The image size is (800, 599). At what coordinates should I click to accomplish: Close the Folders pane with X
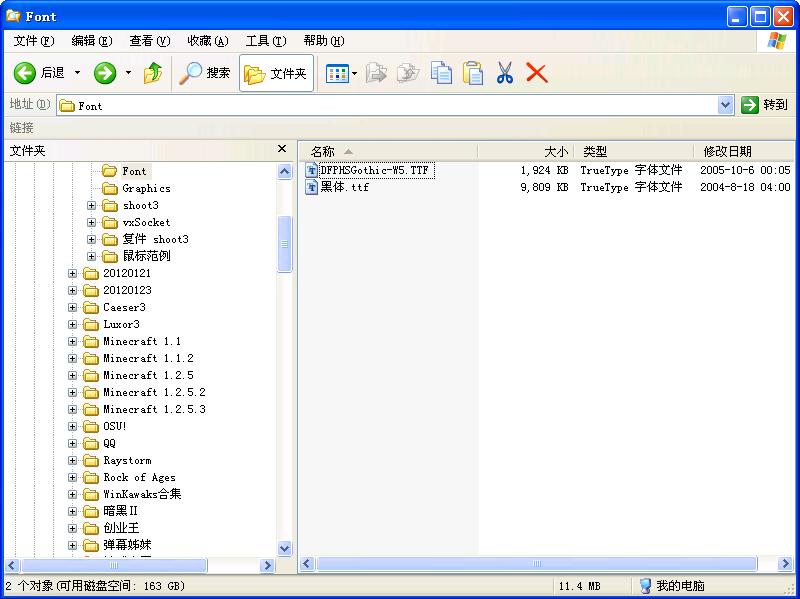click(x=282, y=149)
